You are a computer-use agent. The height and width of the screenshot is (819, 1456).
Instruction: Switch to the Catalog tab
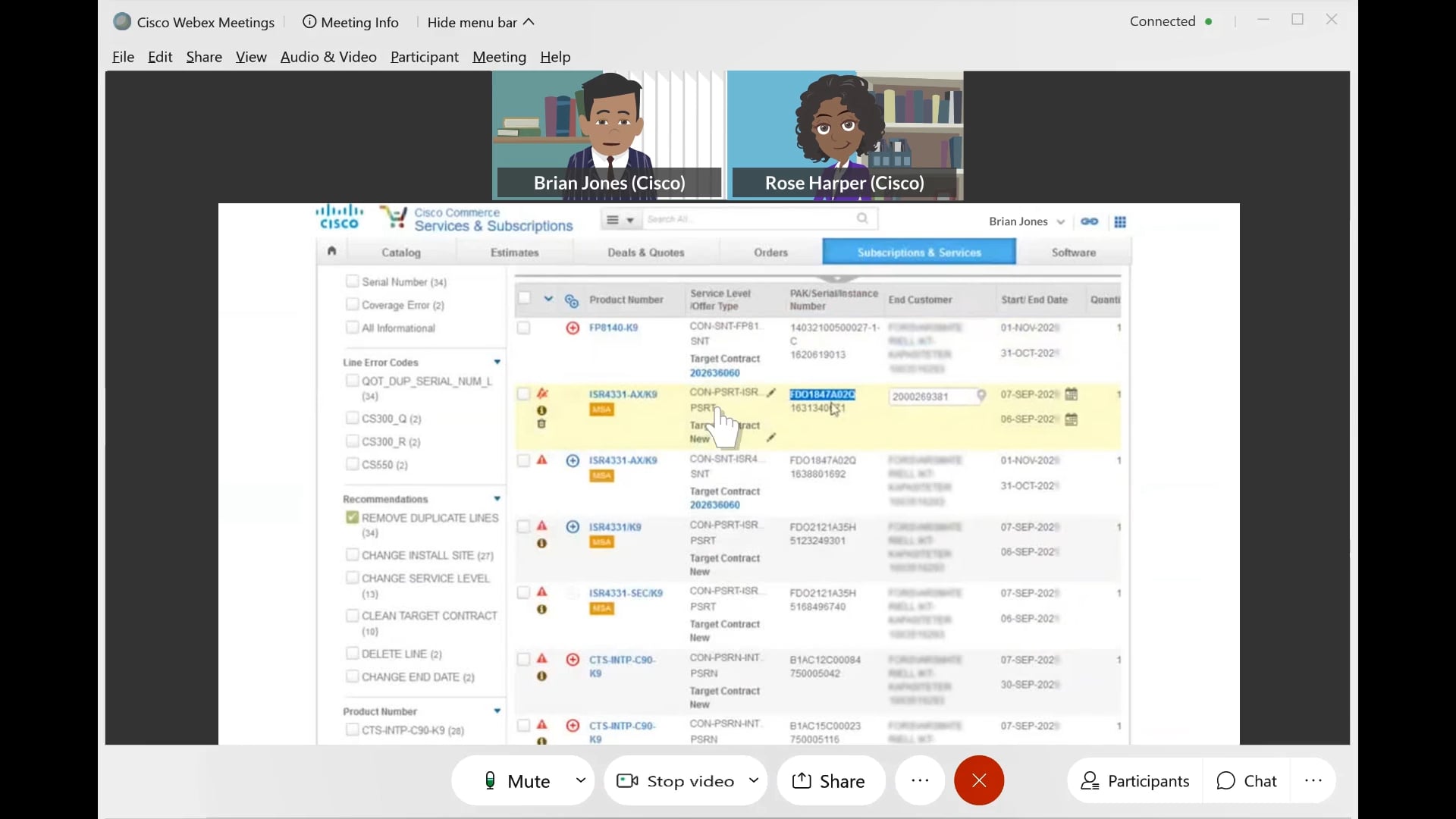(401, 253)
